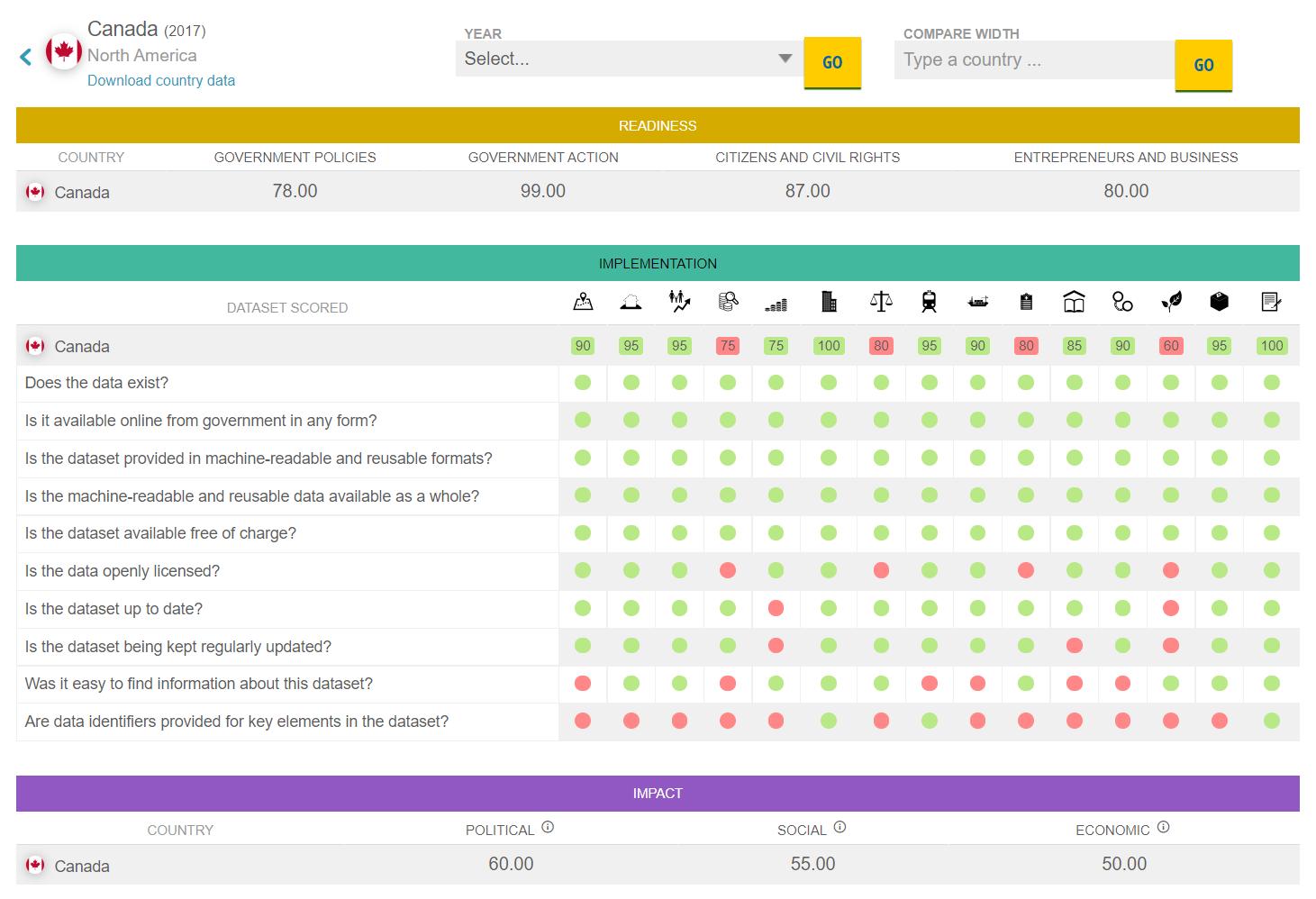
Task: Click info icon next to Economic
Action: [1163, 827]
